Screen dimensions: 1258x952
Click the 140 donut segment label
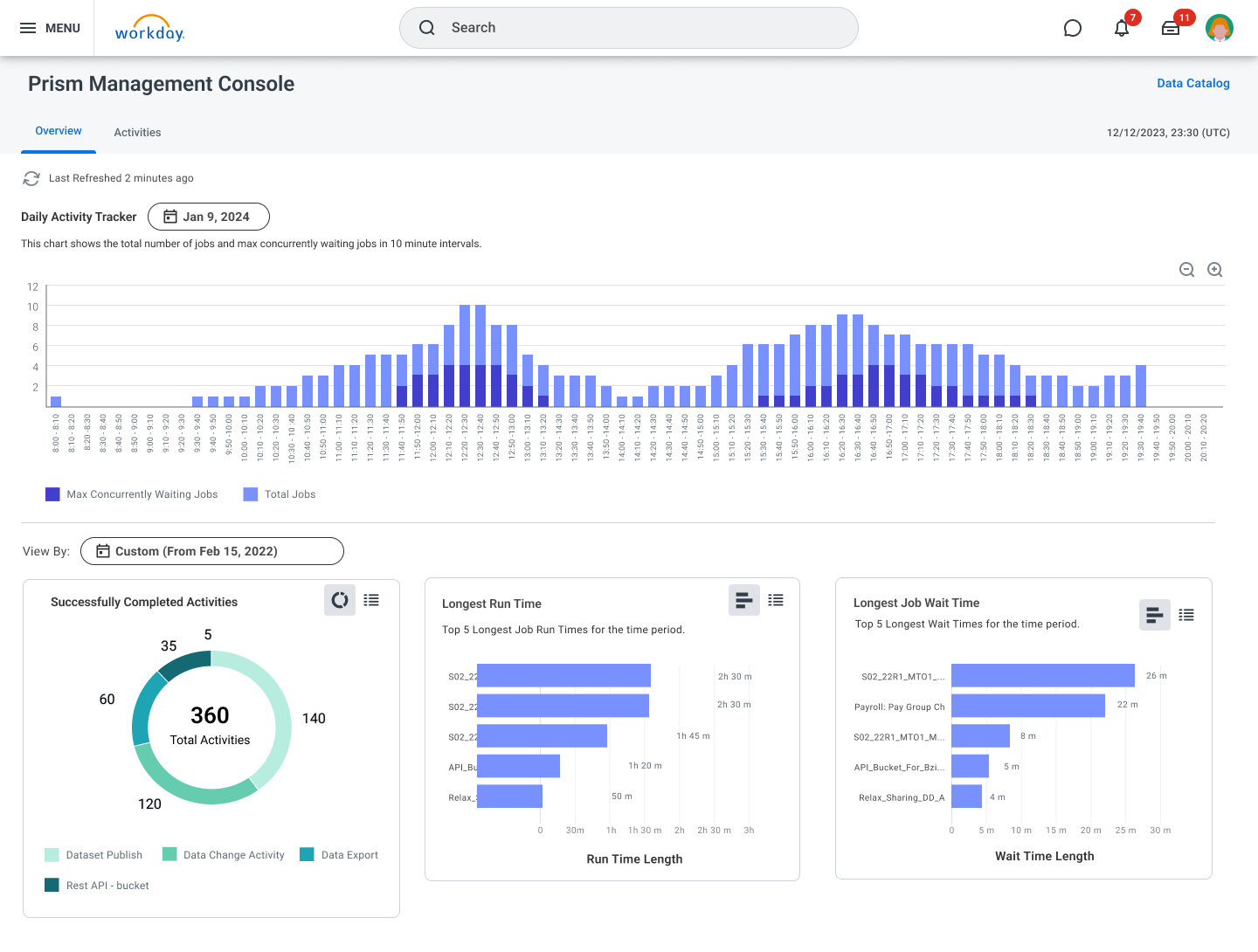coord(314,719)
